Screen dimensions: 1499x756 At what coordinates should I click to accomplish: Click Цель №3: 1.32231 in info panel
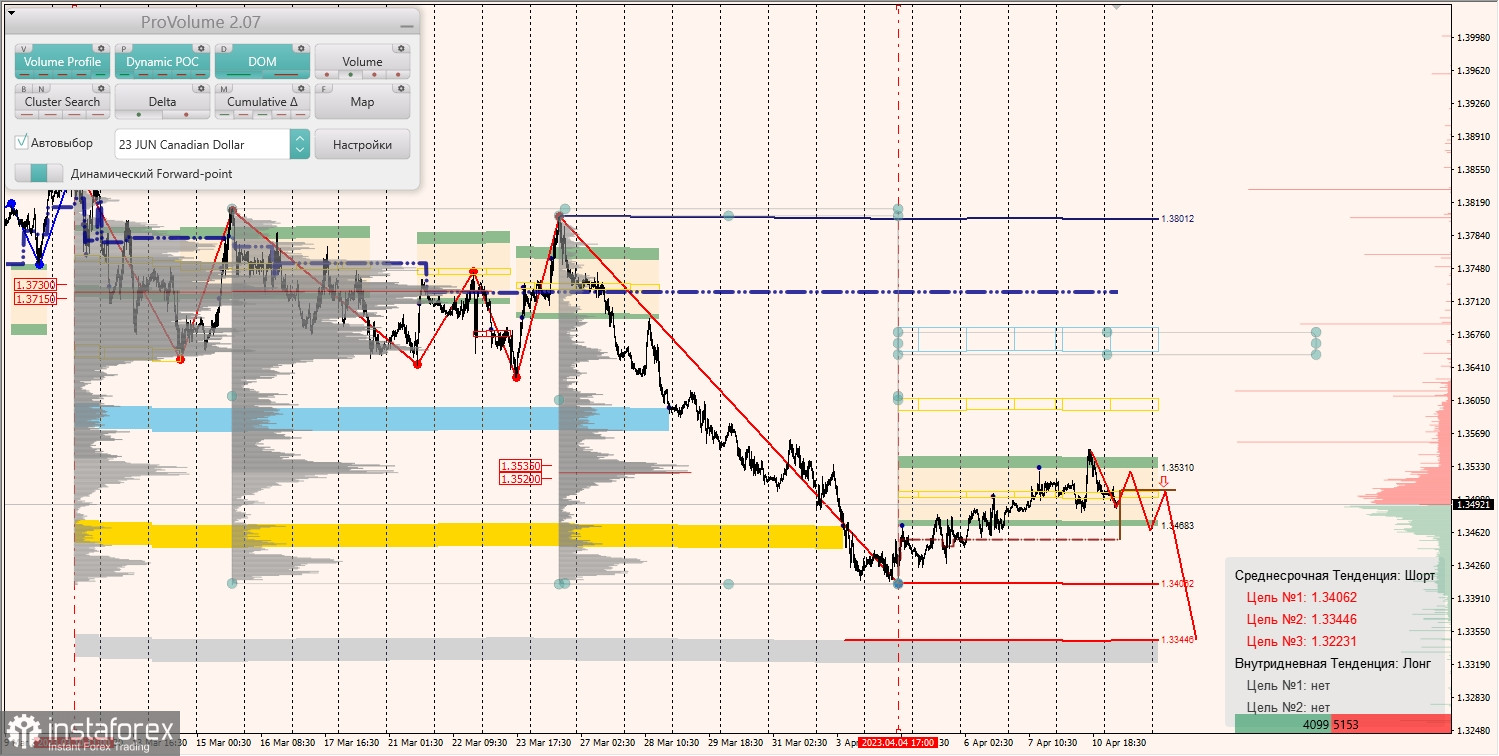click(1301, 641)
